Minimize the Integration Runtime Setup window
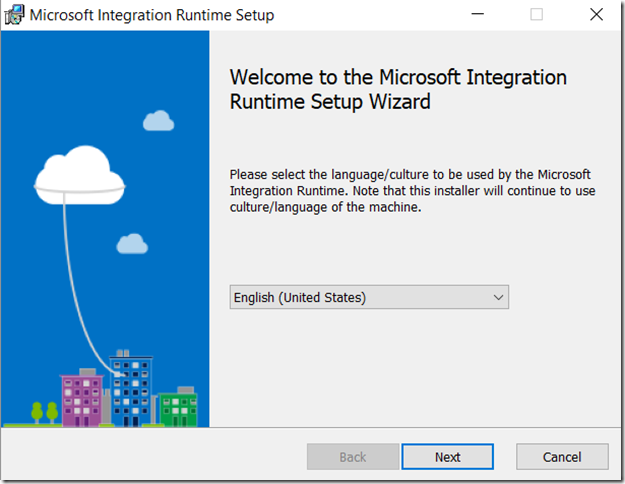625x484 pixels. tap(477, 14)
